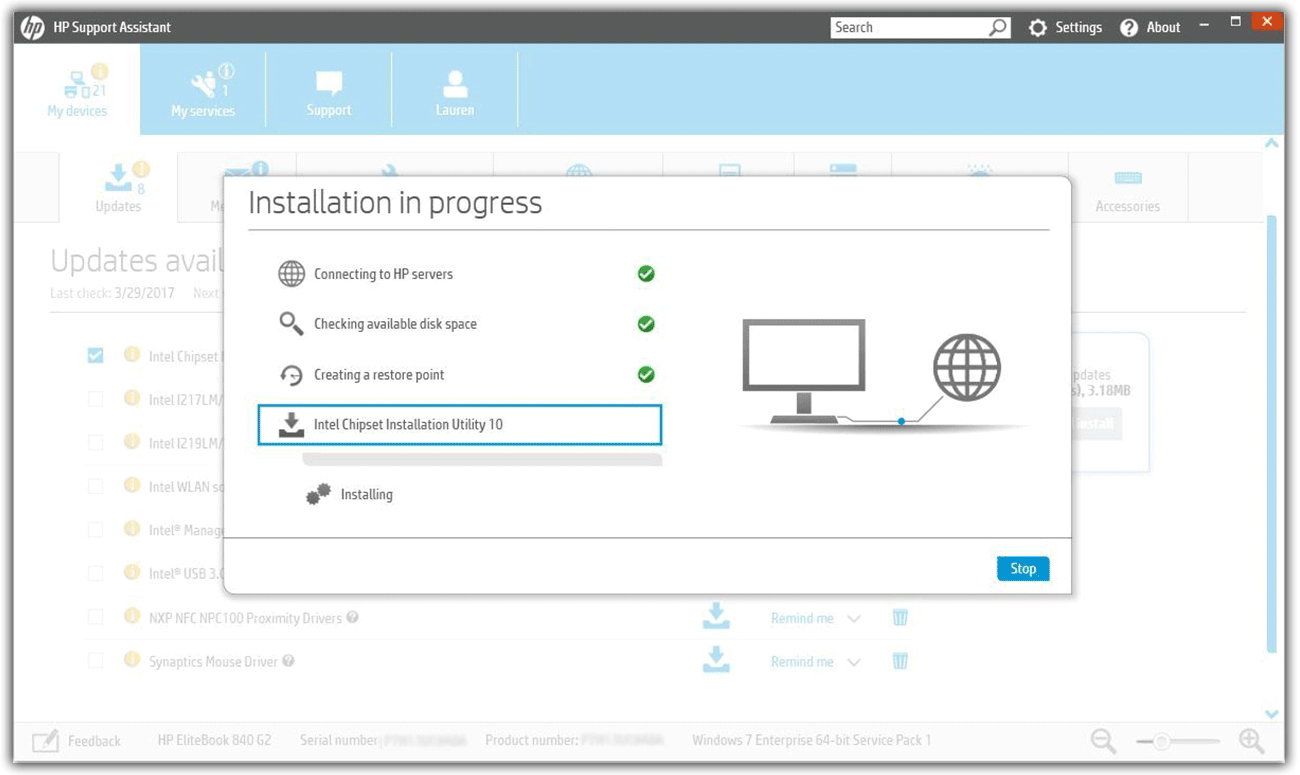Open Feedback in the status bar
1300x775 pixels.
click(76, 741)
